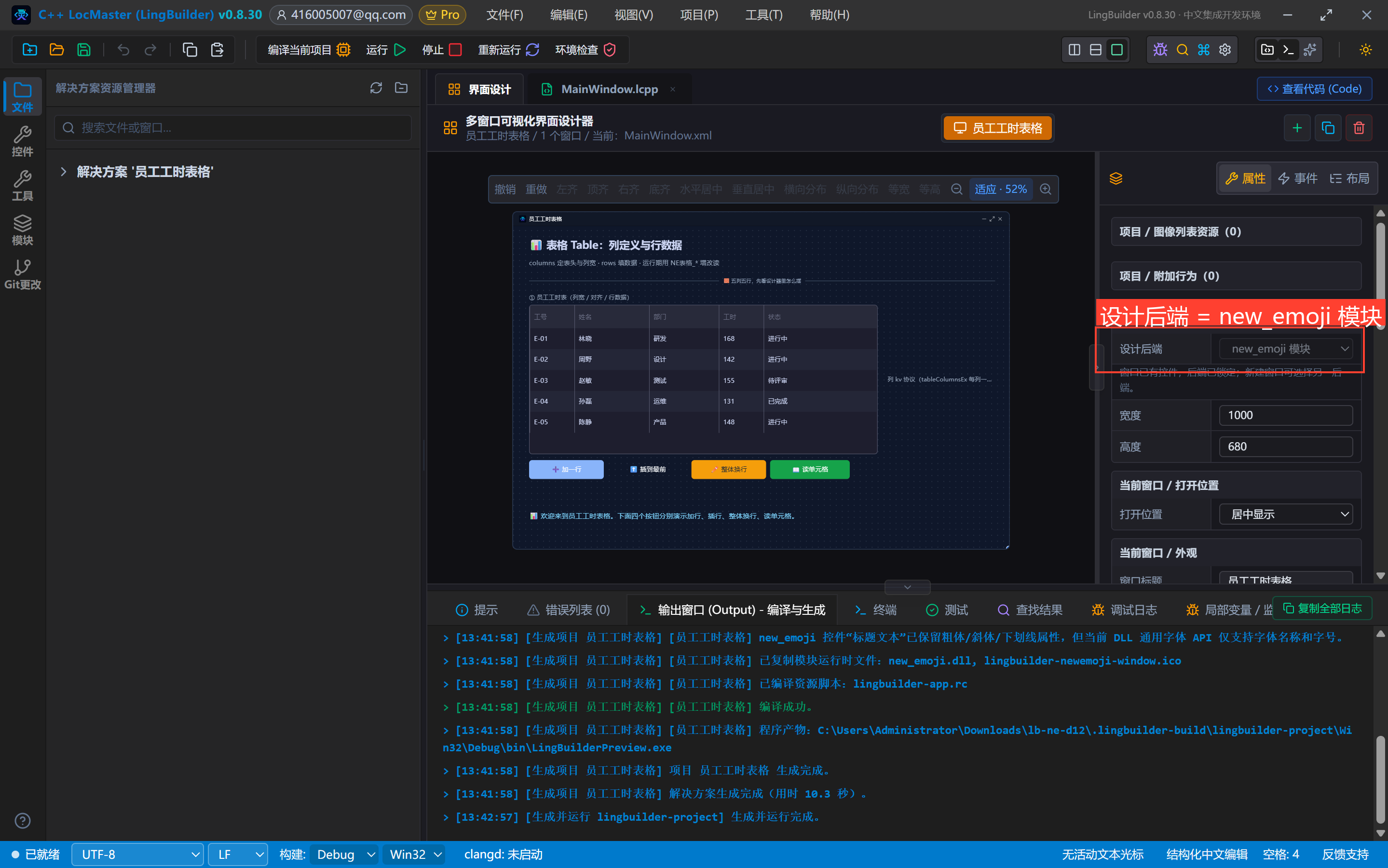Click the green plus add window icon
The image size is (1388, 868).
1297,127
